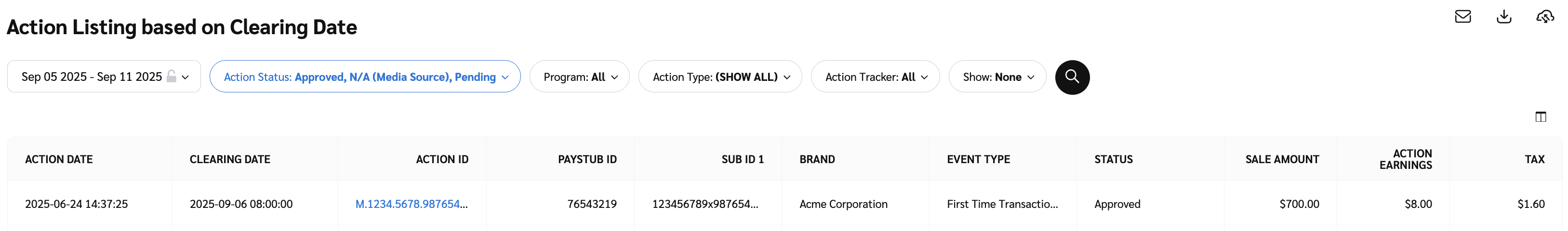1568x231 pixels.
Task: Open the column chooser icon
Action: click(x=1541, y=117)
